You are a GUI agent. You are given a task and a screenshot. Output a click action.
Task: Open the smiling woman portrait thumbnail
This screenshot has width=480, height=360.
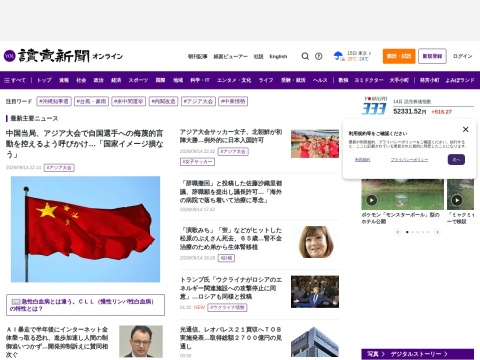point(315,242)
